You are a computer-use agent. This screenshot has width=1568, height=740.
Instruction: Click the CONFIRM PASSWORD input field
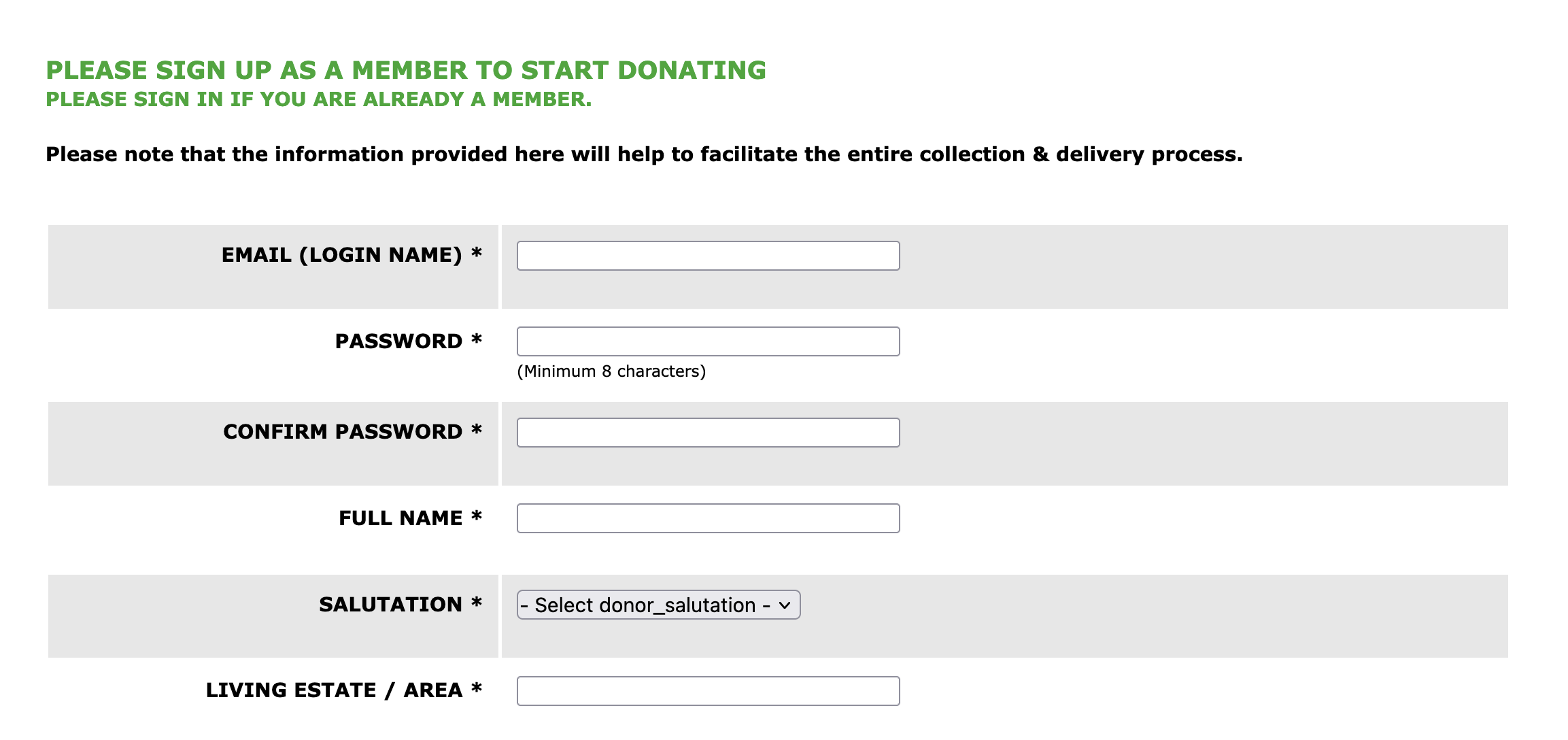click(709, 432)
